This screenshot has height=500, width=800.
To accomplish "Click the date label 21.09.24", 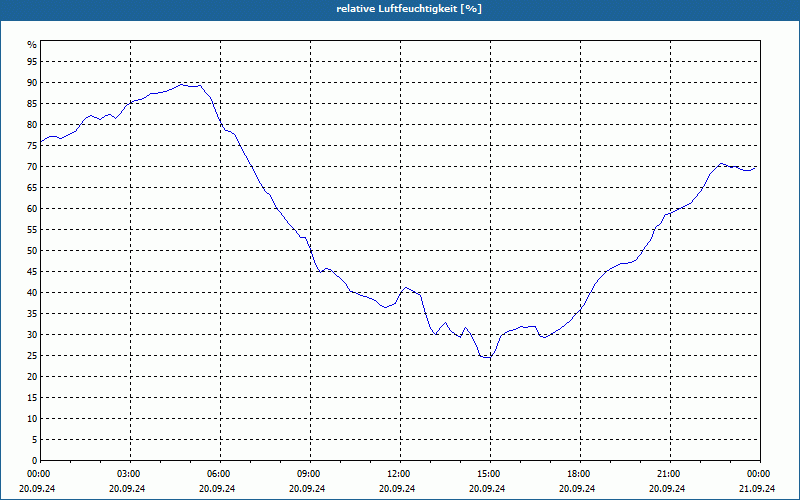I will tap(757, 489).
